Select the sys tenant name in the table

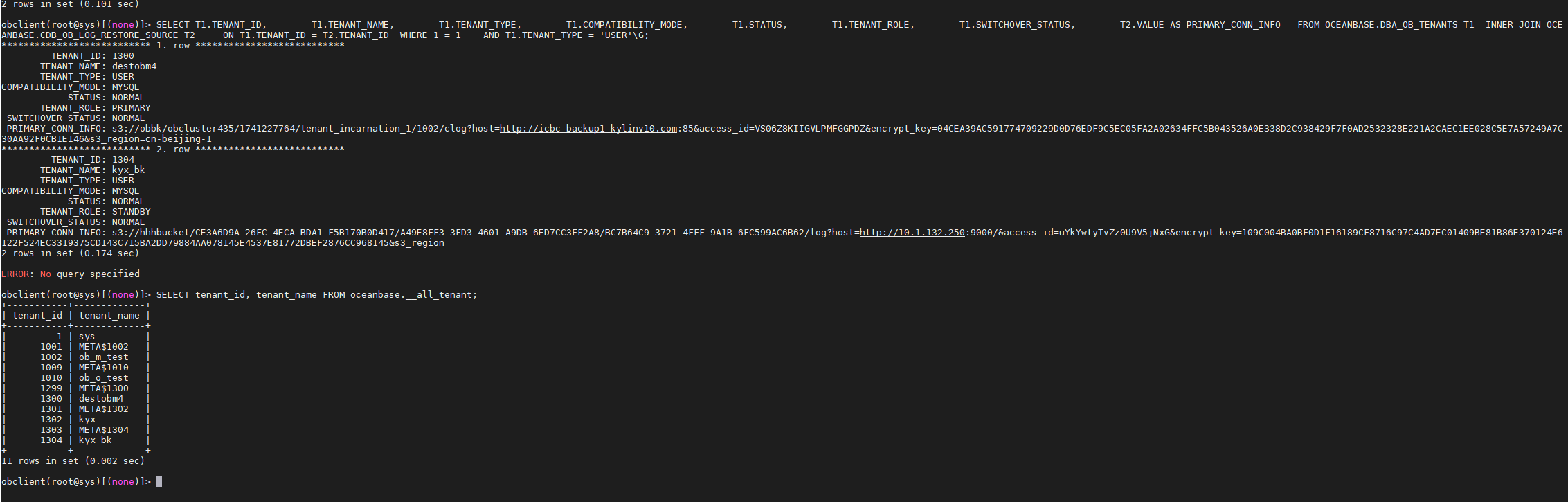87,337
